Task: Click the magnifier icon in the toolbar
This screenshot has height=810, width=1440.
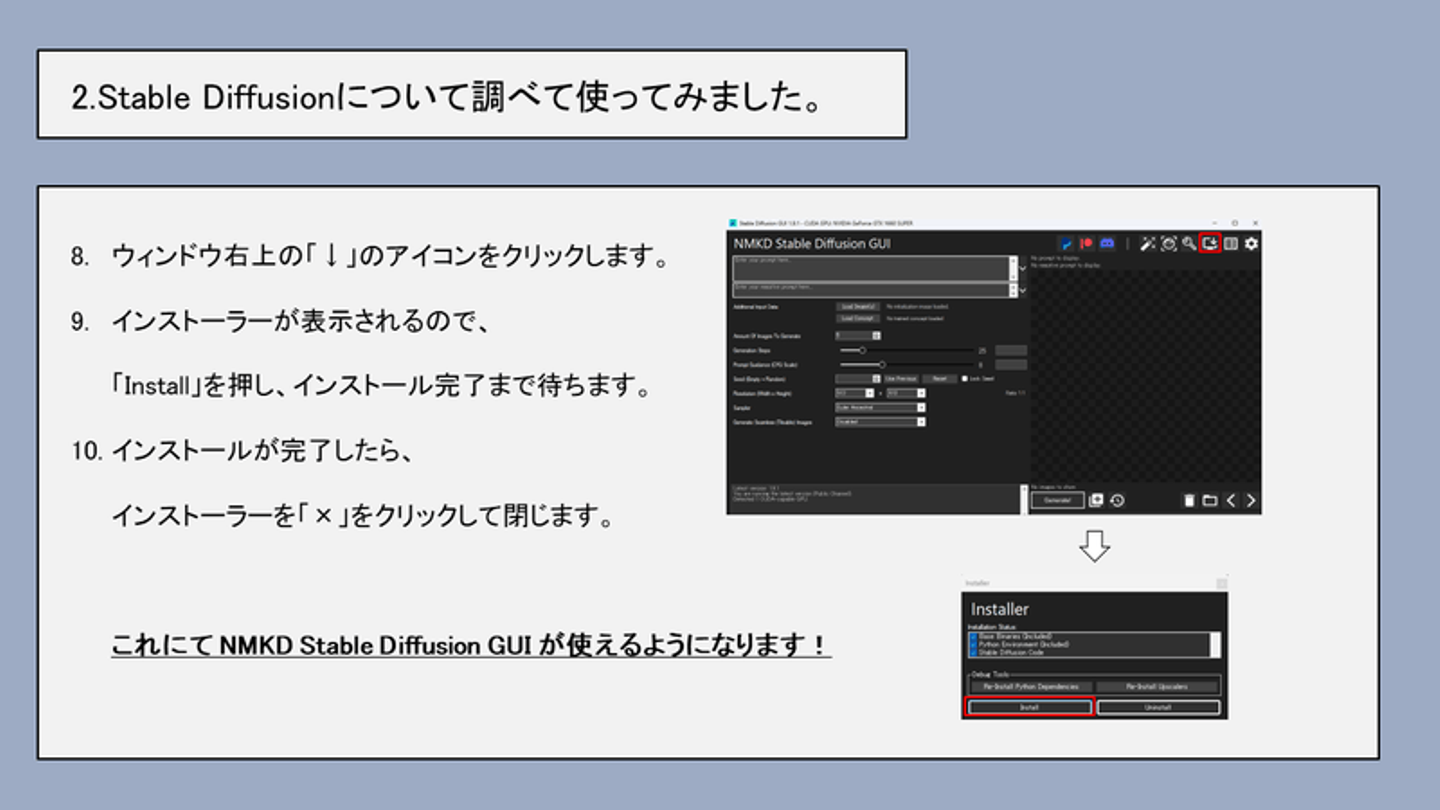Action: [x=1189, y=243]
